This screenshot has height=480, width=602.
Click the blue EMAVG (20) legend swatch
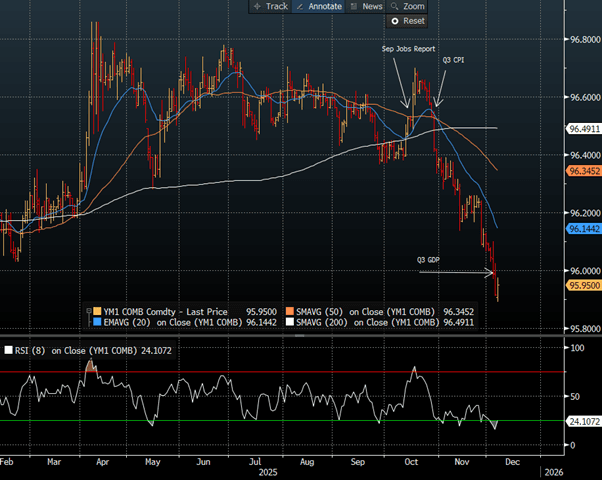97,322
